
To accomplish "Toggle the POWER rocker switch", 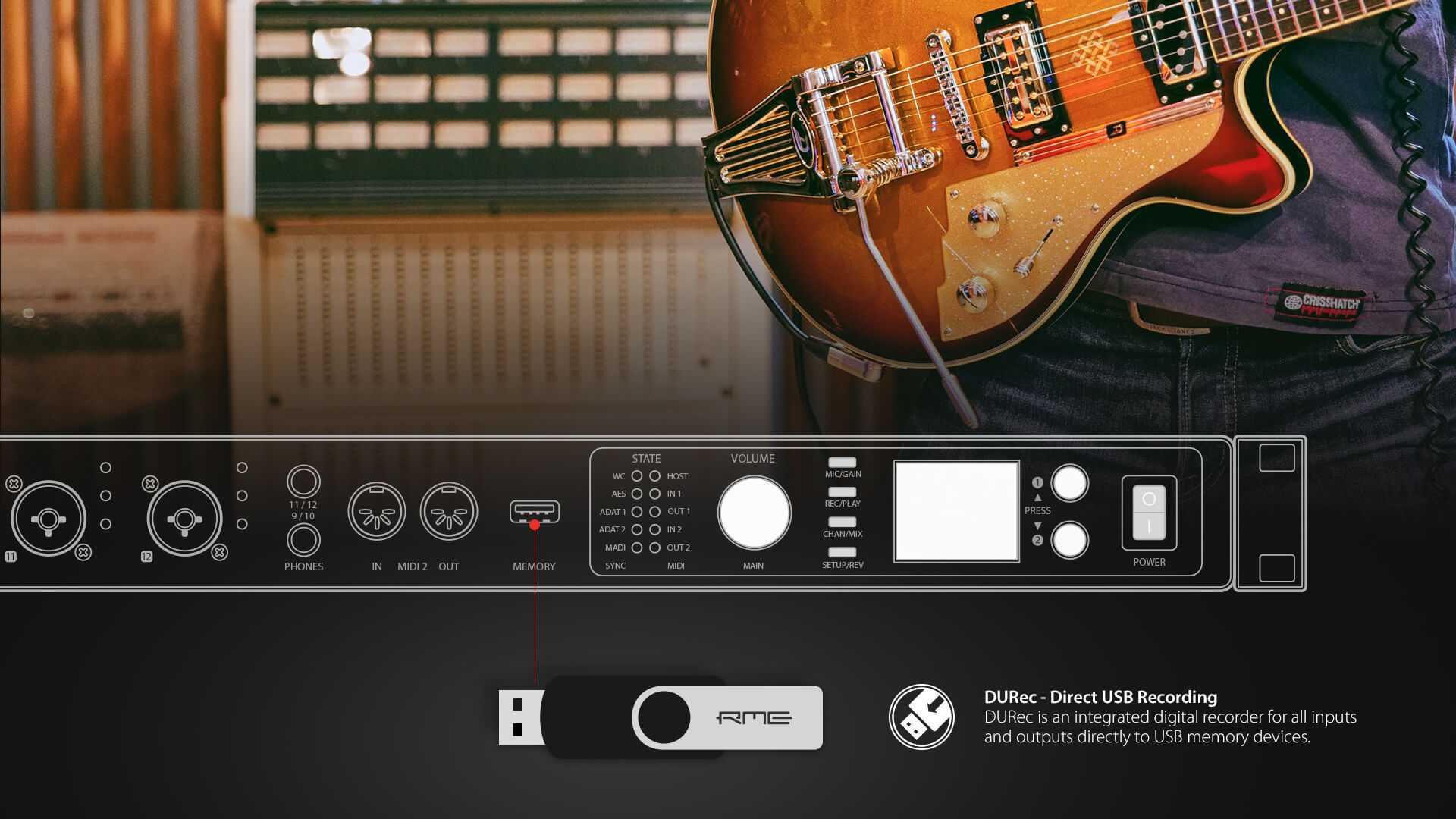I will tap(1149, 513).
